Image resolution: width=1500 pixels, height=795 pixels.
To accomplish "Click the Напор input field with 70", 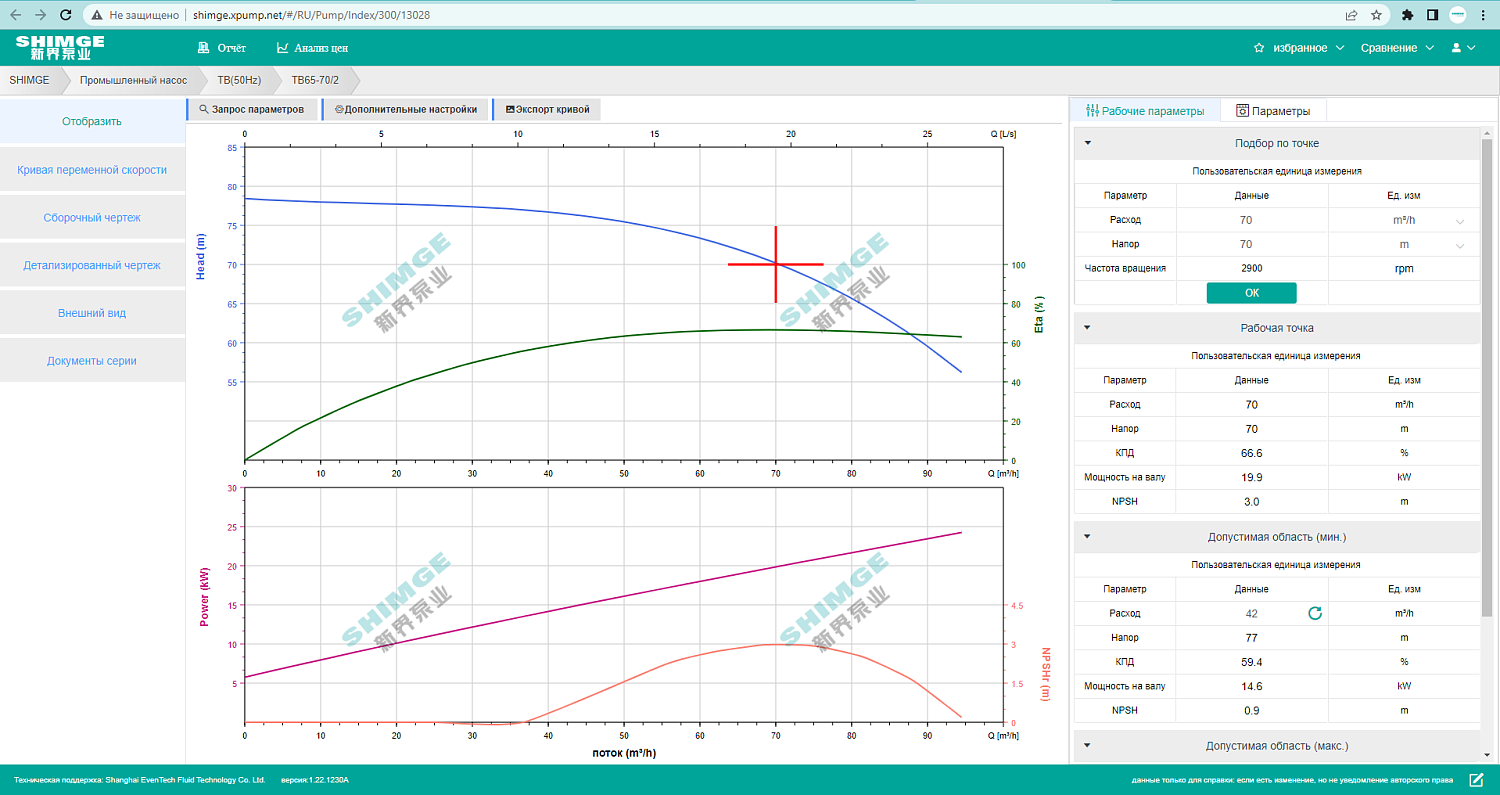I will point(1252,244).
